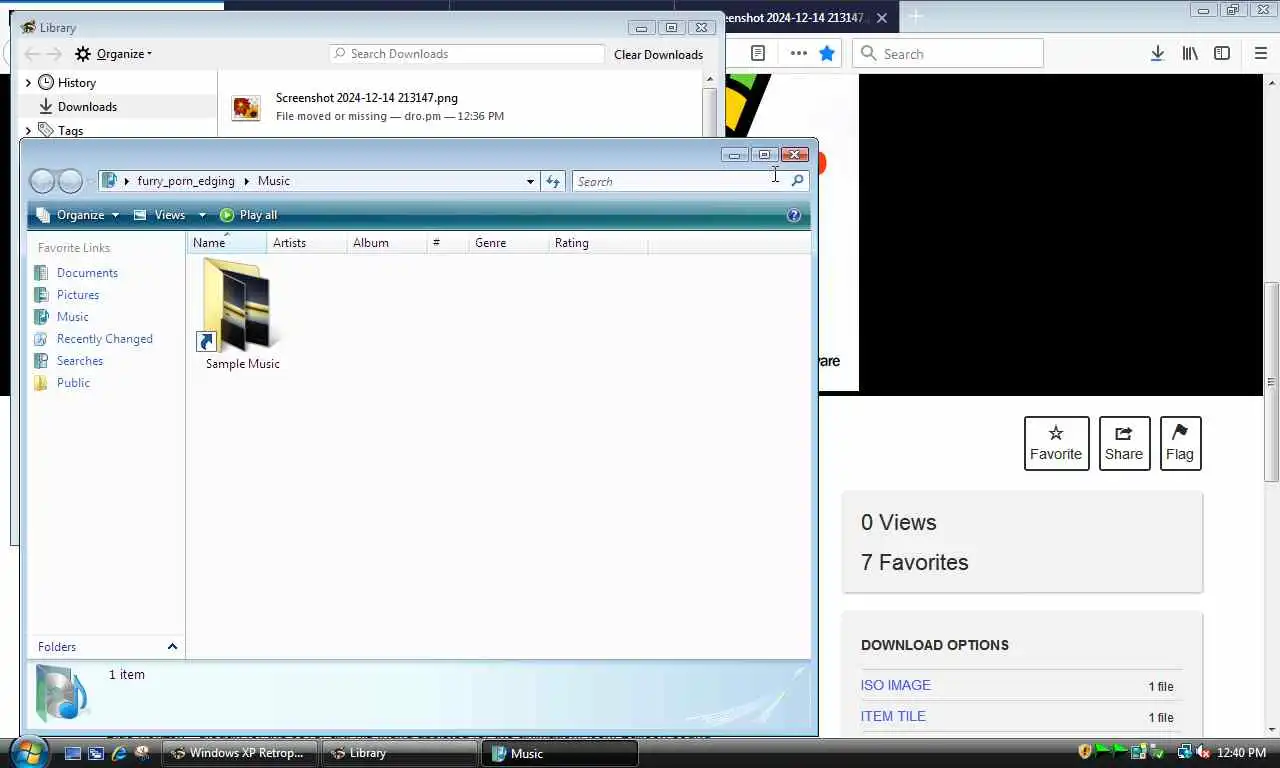Click the Library window vertical scrollbar
1280x768 pixels.
tap(710, 105)
